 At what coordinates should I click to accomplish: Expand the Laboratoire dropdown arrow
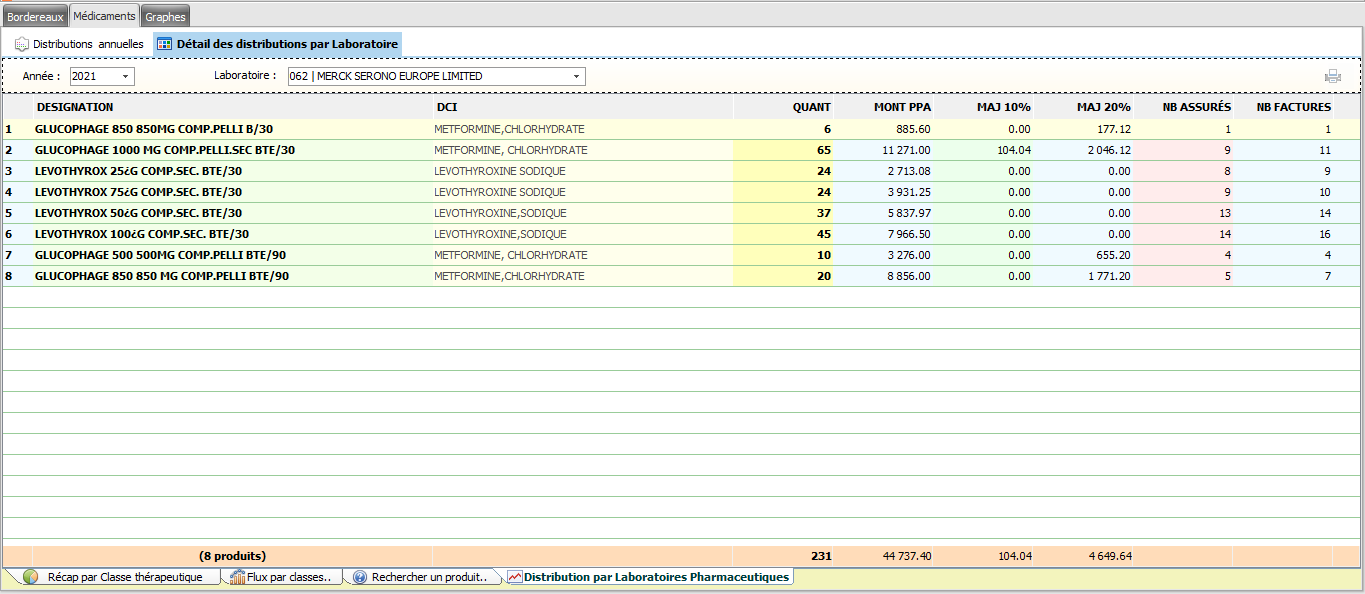click(576, 77)
